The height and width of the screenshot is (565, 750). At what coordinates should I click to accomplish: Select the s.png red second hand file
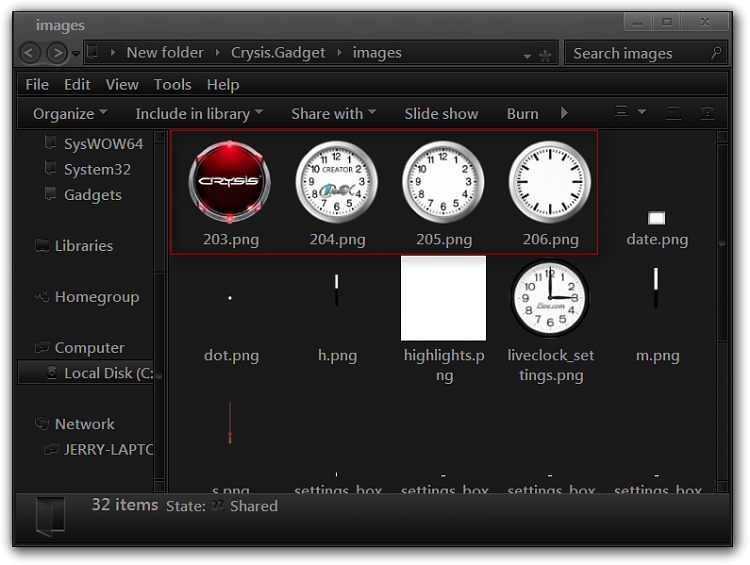click(x=230, y=423)
